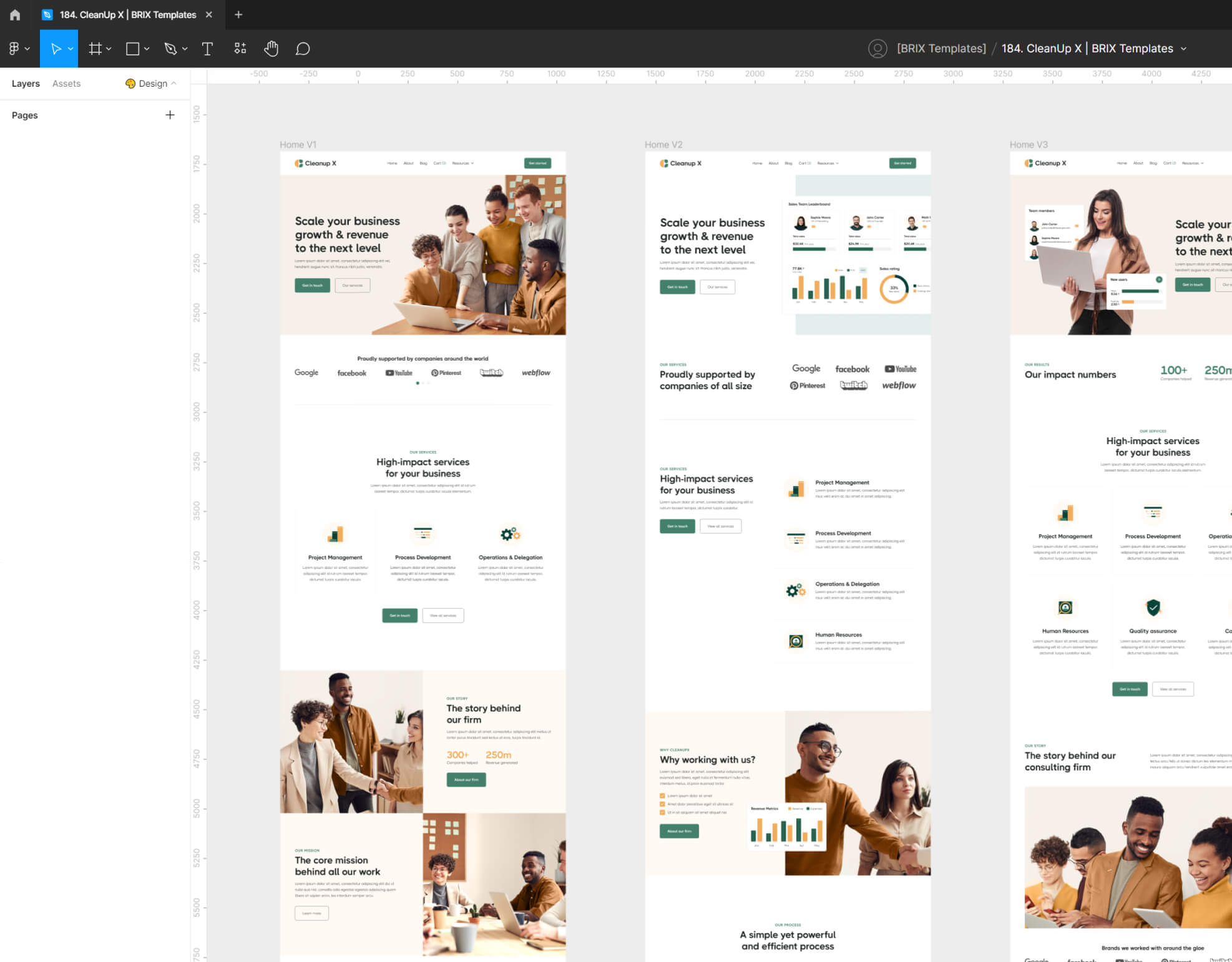Open the file name dropdown chevron
This screenshot has width=1232, height=962.
(x=1183, y=49)
